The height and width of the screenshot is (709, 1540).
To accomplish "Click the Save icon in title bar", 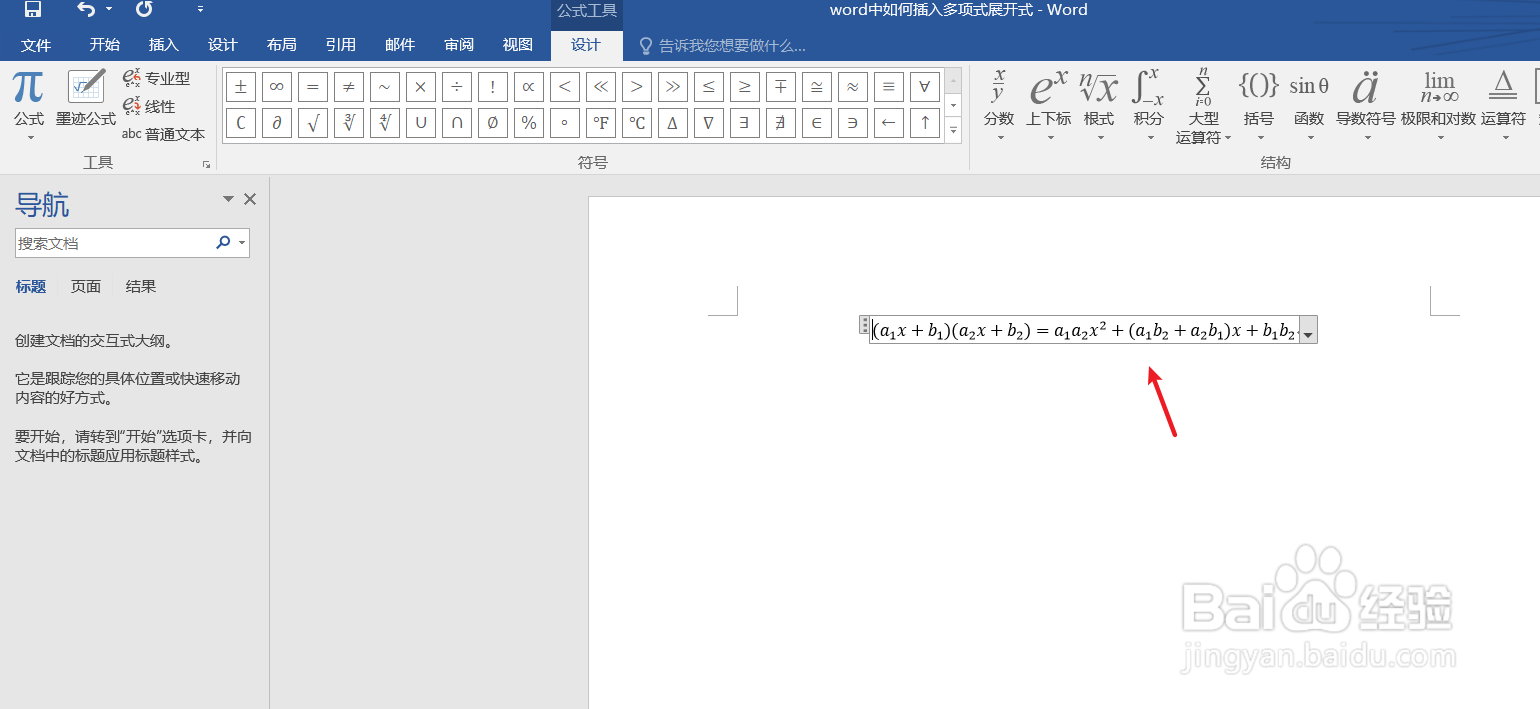I will (32, 10).
